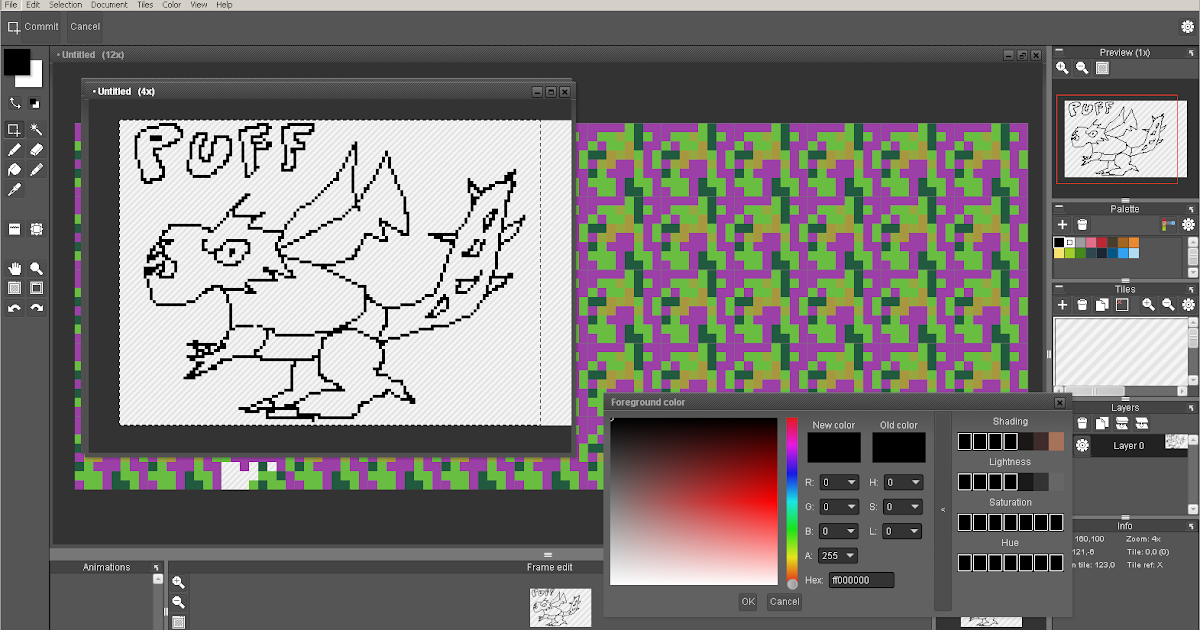This screenshot has height=630, width=1200.
Task: Open the B value dropdown
Action: click(x=839, y=531)
